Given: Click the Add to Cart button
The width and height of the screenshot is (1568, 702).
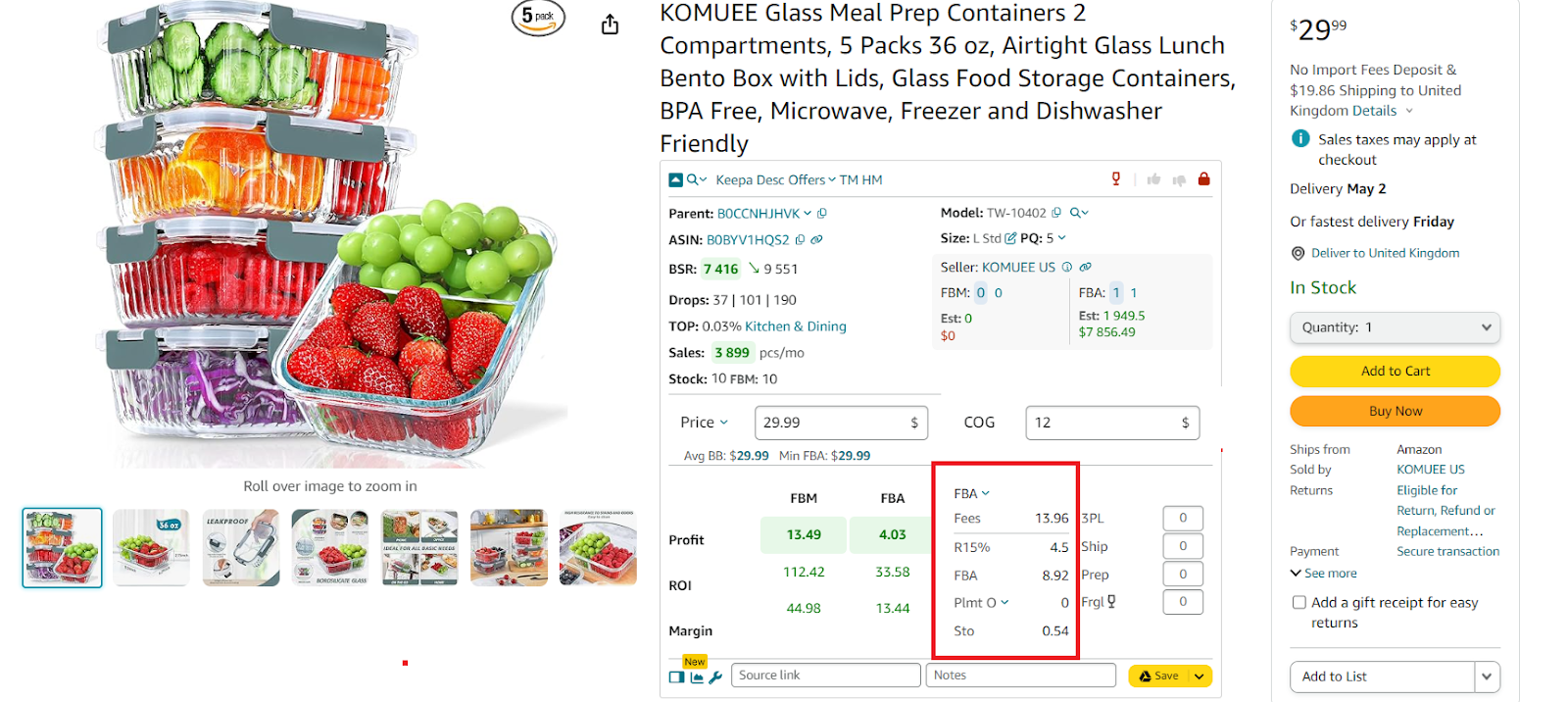Looking at the screenshot, I should pos(1394,372).
